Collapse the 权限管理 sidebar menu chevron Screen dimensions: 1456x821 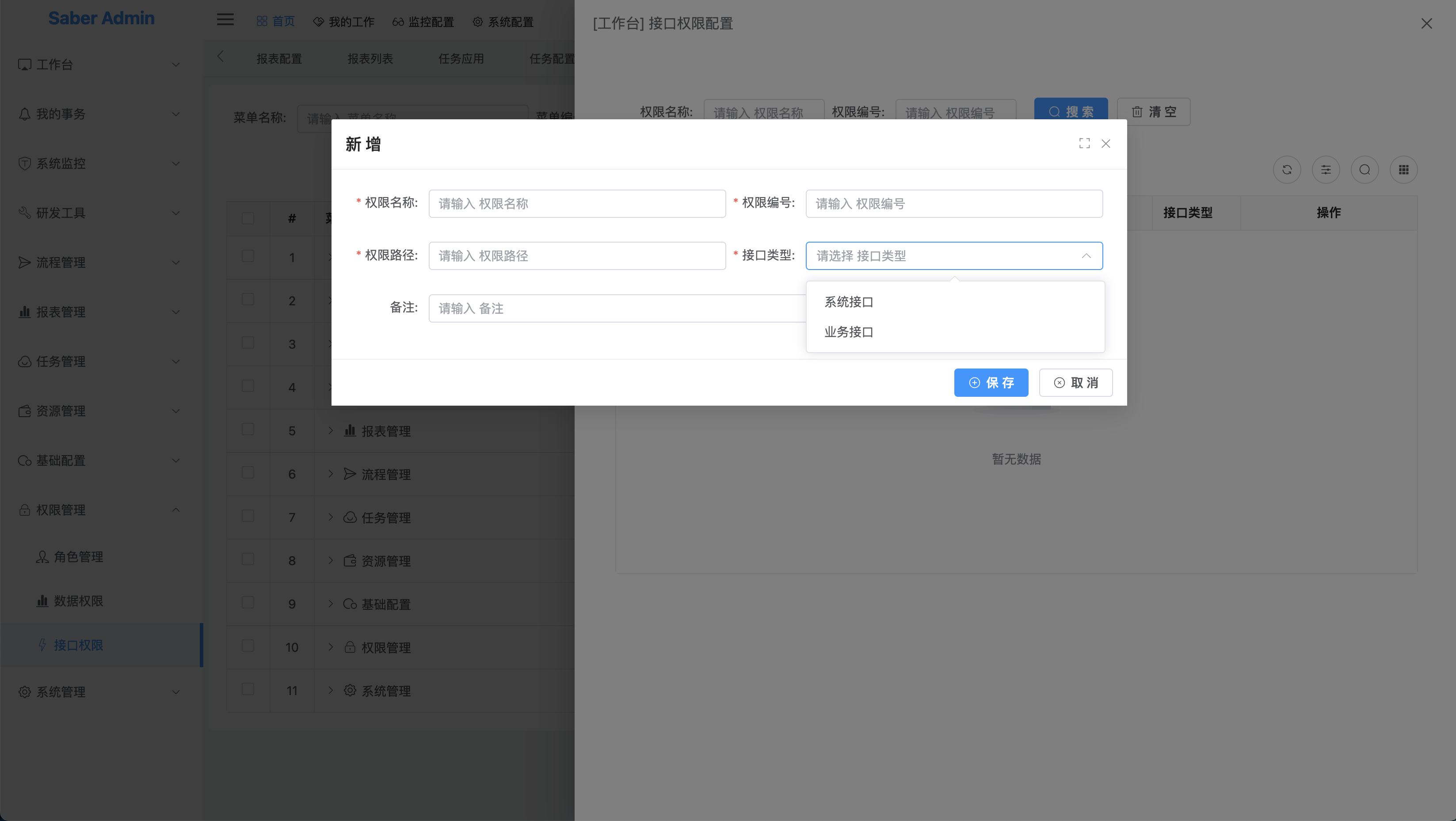[176, 509]
